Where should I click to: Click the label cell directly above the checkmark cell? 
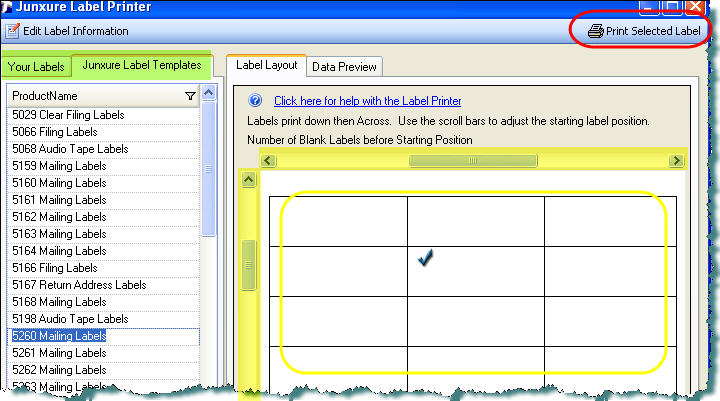tap(476, 221)
